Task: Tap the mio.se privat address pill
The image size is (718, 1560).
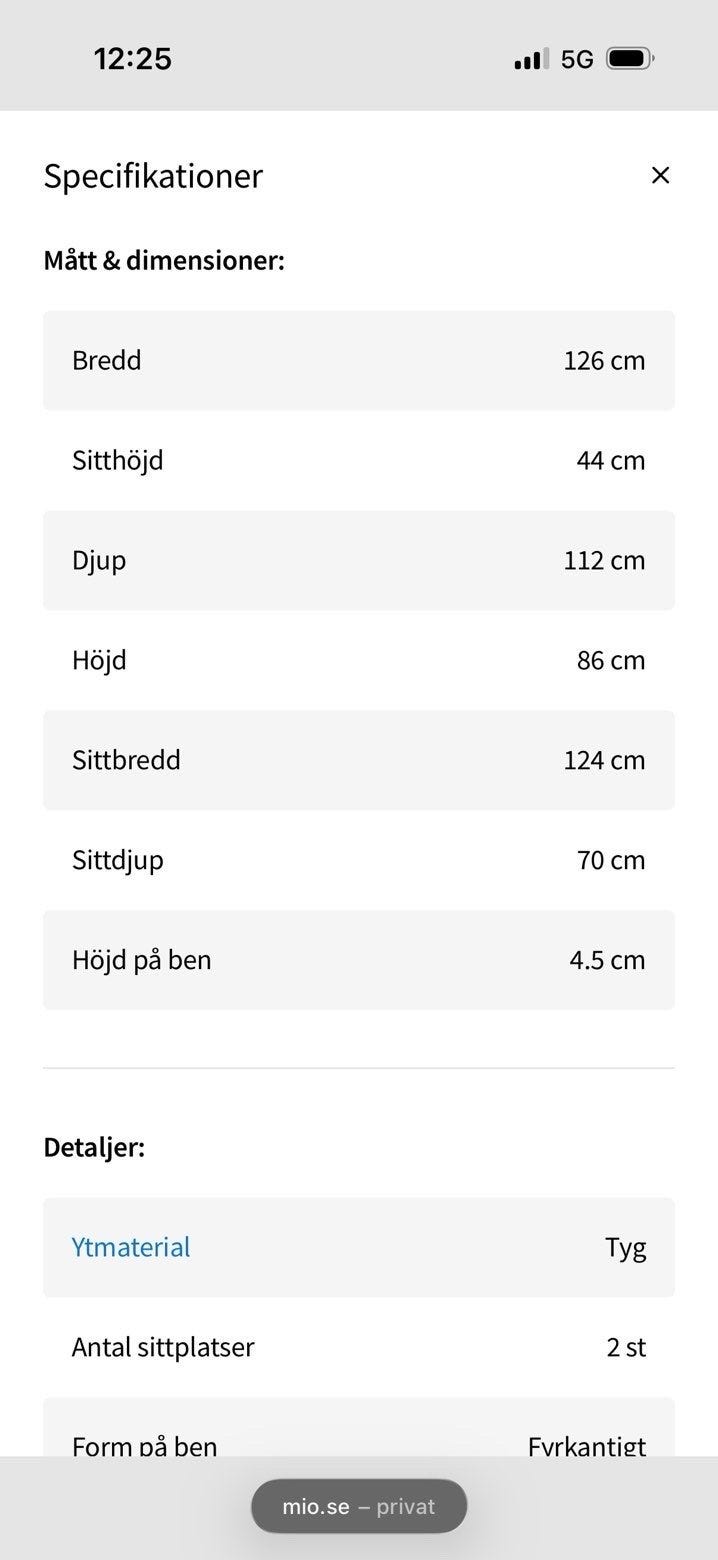Action: click(x=358, y=1506)
